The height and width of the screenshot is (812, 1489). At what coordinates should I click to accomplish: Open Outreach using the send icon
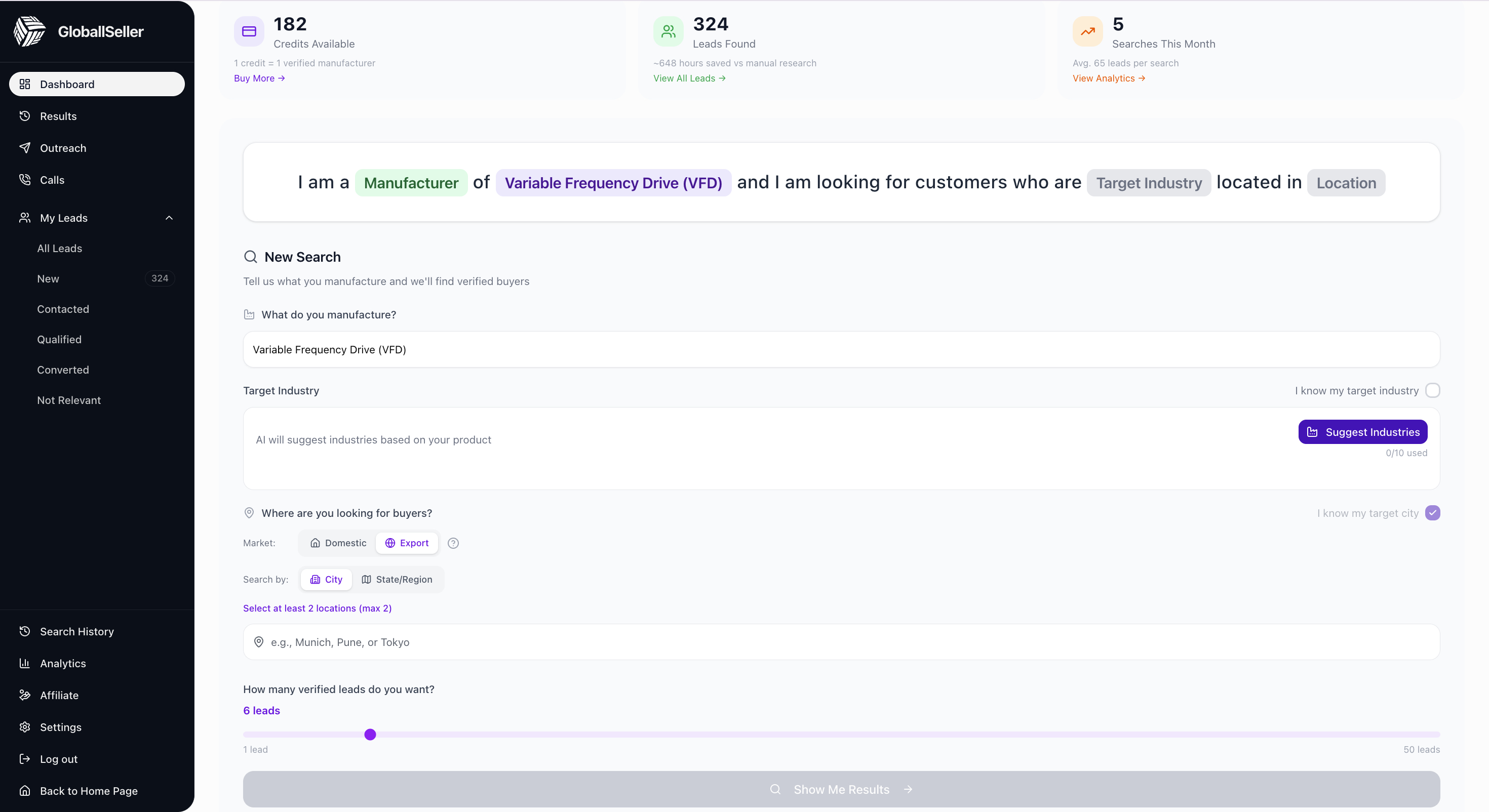coord(24,148)
